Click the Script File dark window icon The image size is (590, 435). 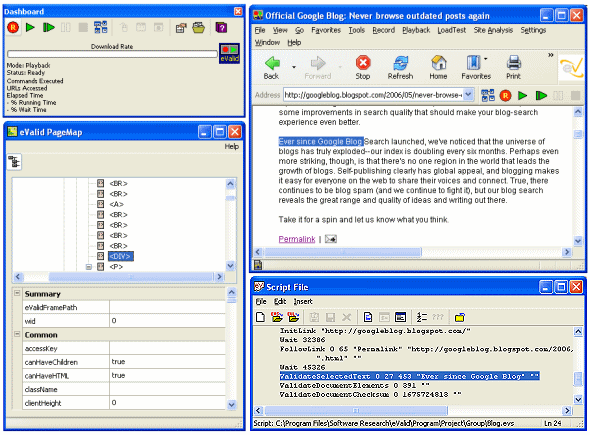point(400,317)
